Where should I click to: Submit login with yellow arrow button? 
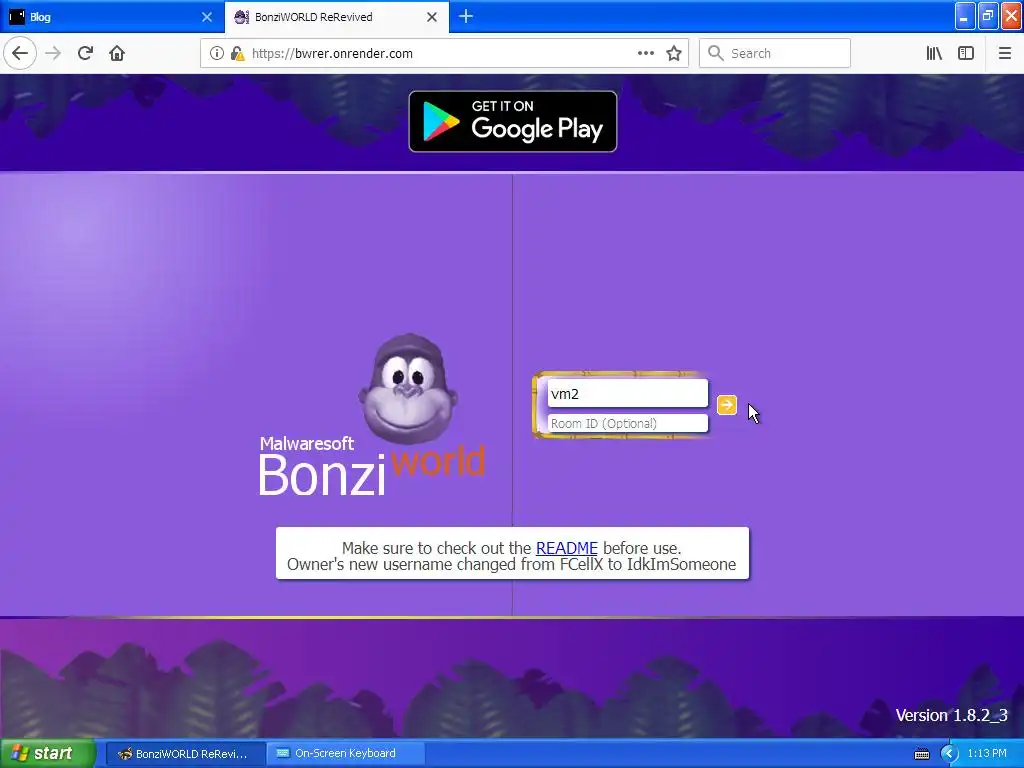pyautogui.click(x=726, y=405)
